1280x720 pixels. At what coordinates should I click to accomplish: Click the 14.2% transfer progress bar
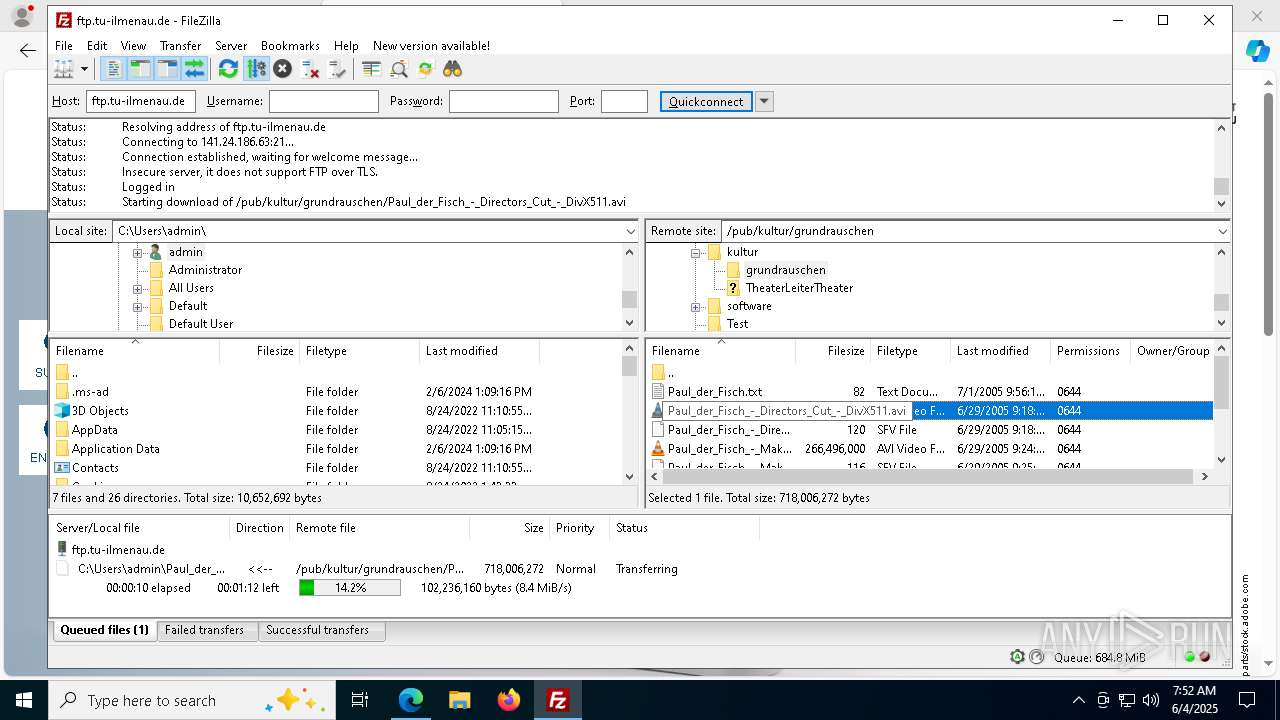[350, 588]
